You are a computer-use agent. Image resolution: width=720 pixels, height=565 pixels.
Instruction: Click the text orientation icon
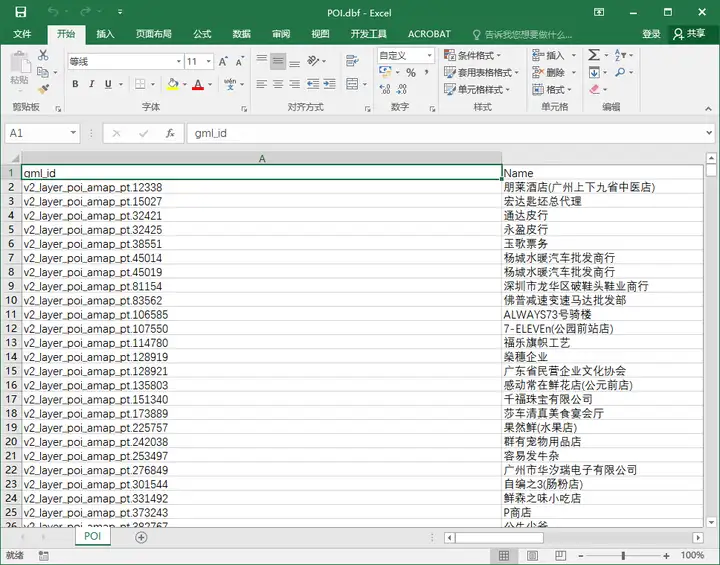pos(313,61)
